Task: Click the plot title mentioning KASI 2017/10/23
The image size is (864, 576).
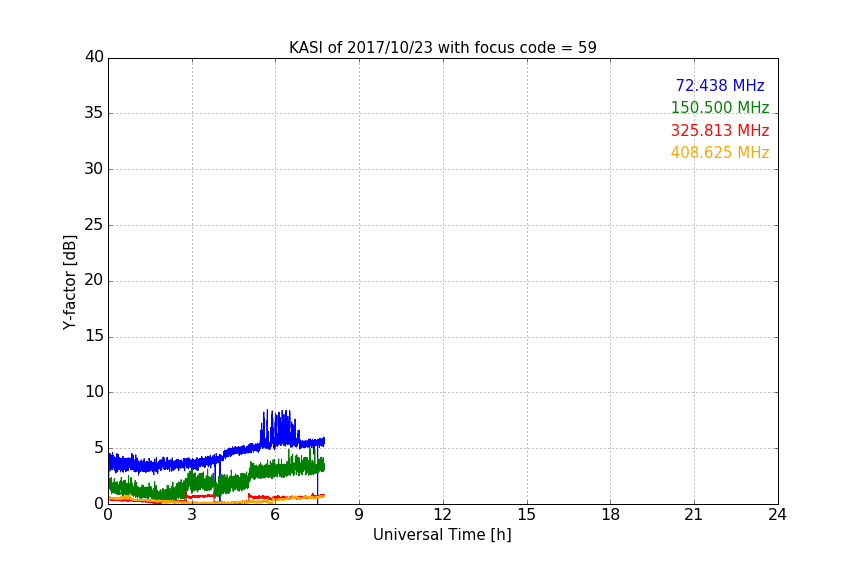Action: pos(442,48)
